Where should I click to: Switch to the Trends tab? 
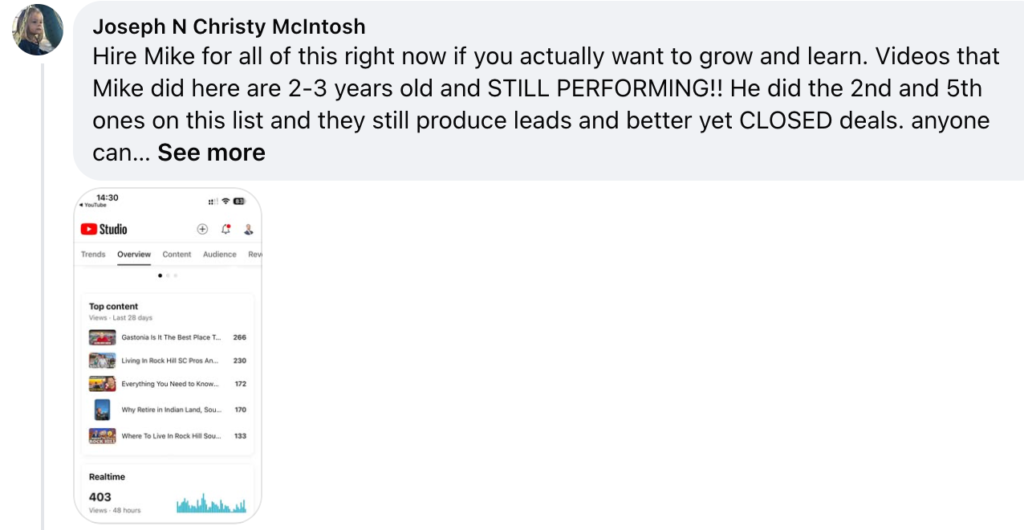click(x=93, y=255)
